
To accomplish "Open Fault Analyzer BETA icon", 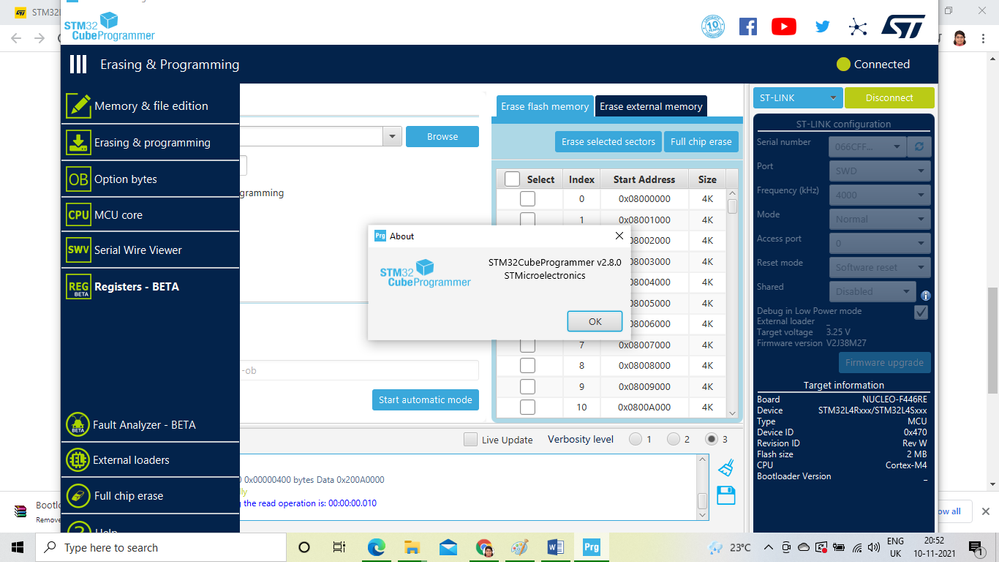I will pos(78,424).
